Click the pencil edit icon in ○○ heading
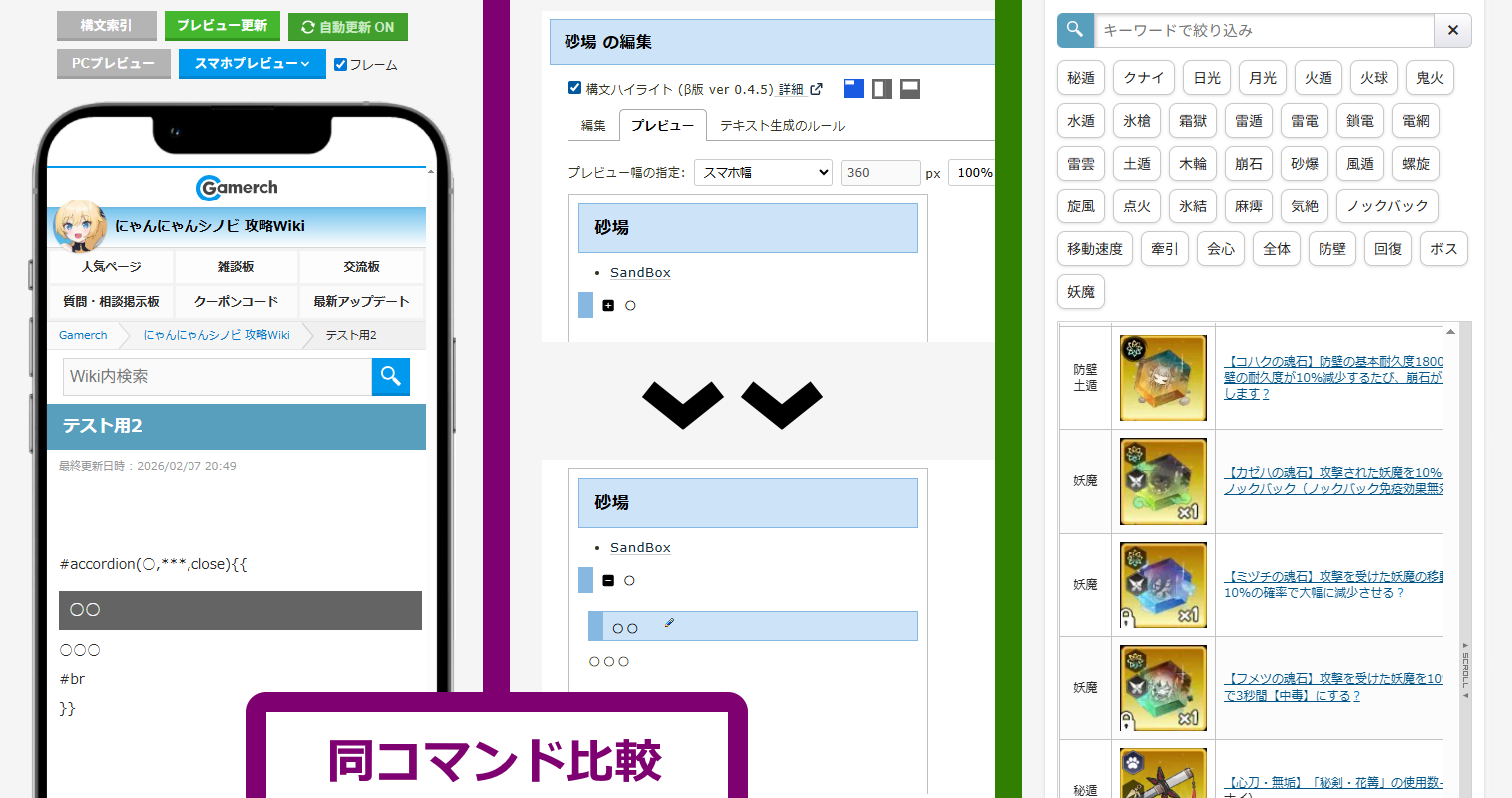The height and width of the screenshot is (798, 1512). point(669,623)
